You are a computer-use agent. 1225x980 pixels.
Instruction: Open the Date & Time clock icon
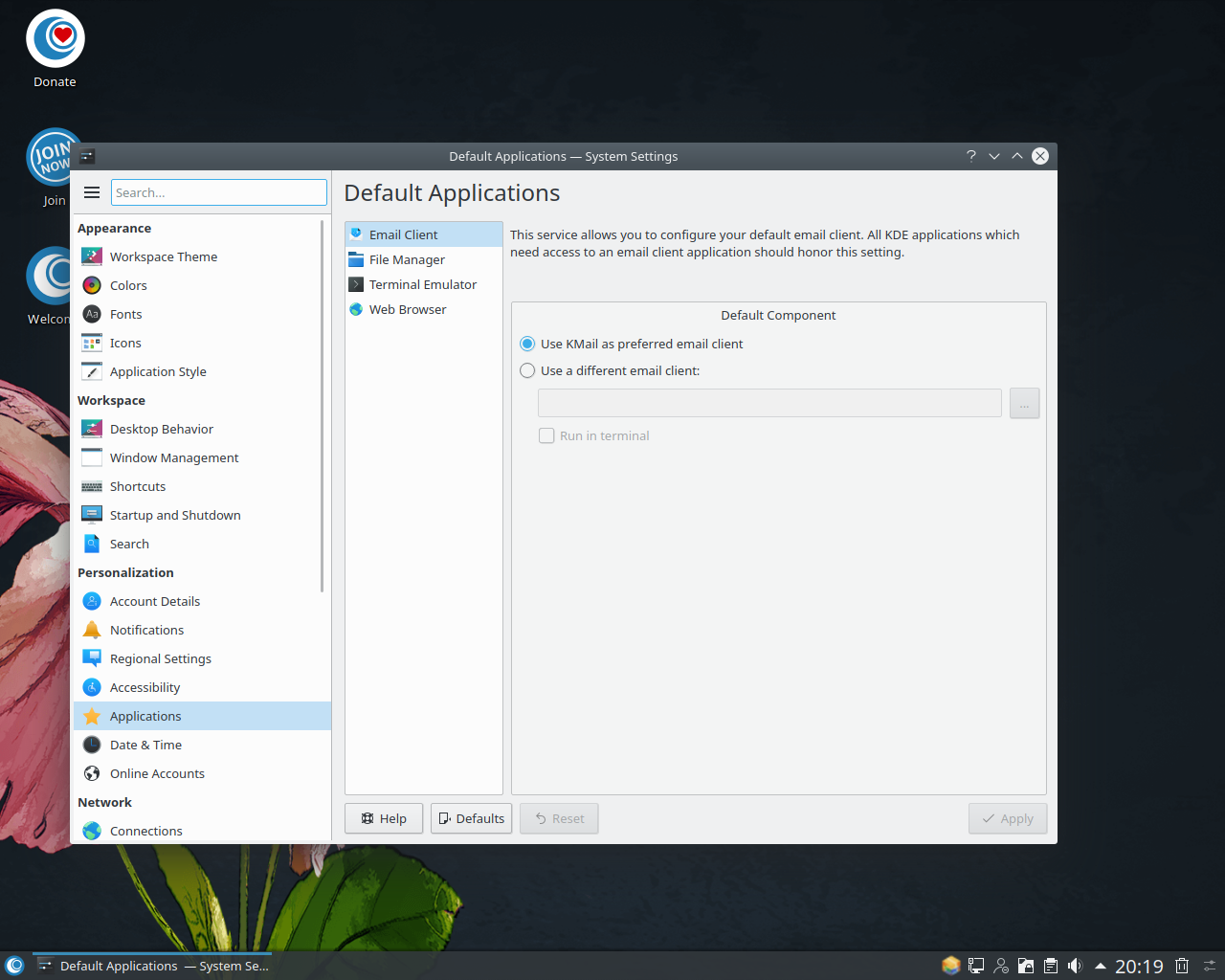click(x=92, y=745)
